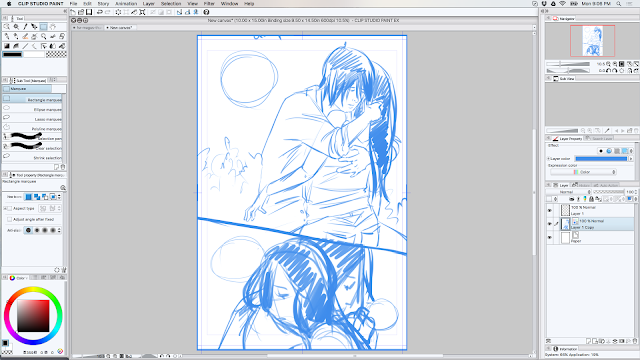Select New selection mode button
Screen dimensions: 640x360
point(28,197)
